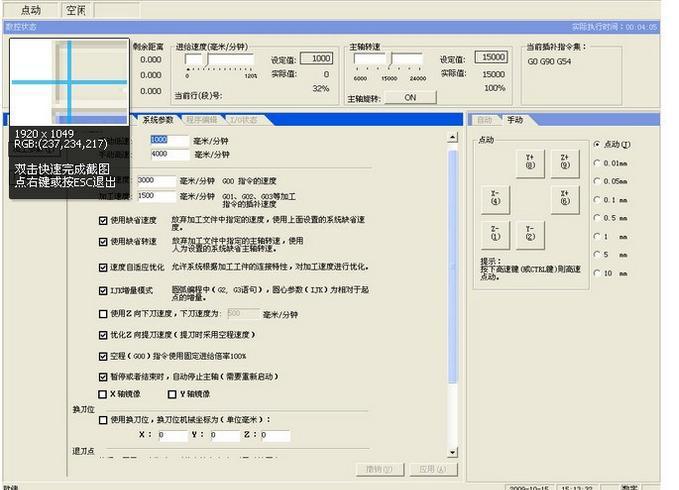The image size is (679, 490).
Task: Click the tool change Z coordinate field
Action: [x=275, y=435]
